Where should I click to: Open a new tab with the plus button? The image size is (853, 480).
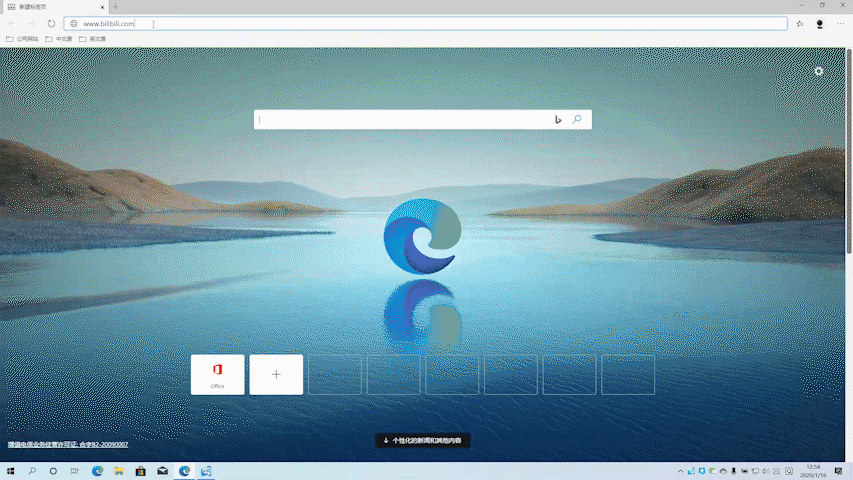pos(115,7)
